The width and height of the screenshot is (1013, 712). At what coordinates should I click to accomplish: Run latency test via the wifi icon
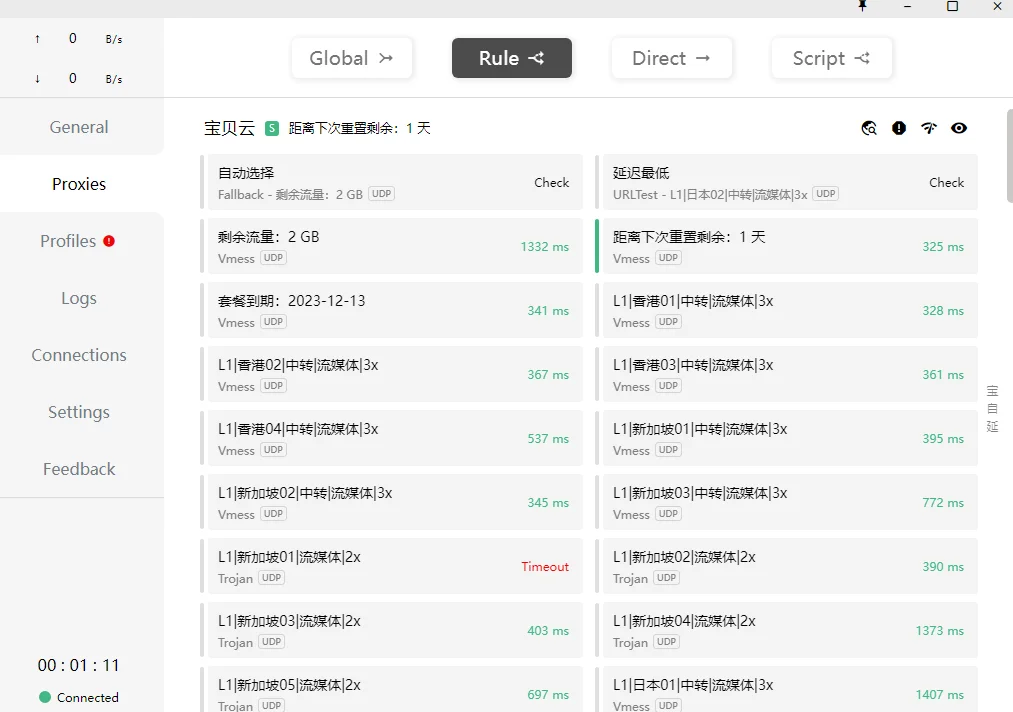pyautogui.click(x=929, y=128)
